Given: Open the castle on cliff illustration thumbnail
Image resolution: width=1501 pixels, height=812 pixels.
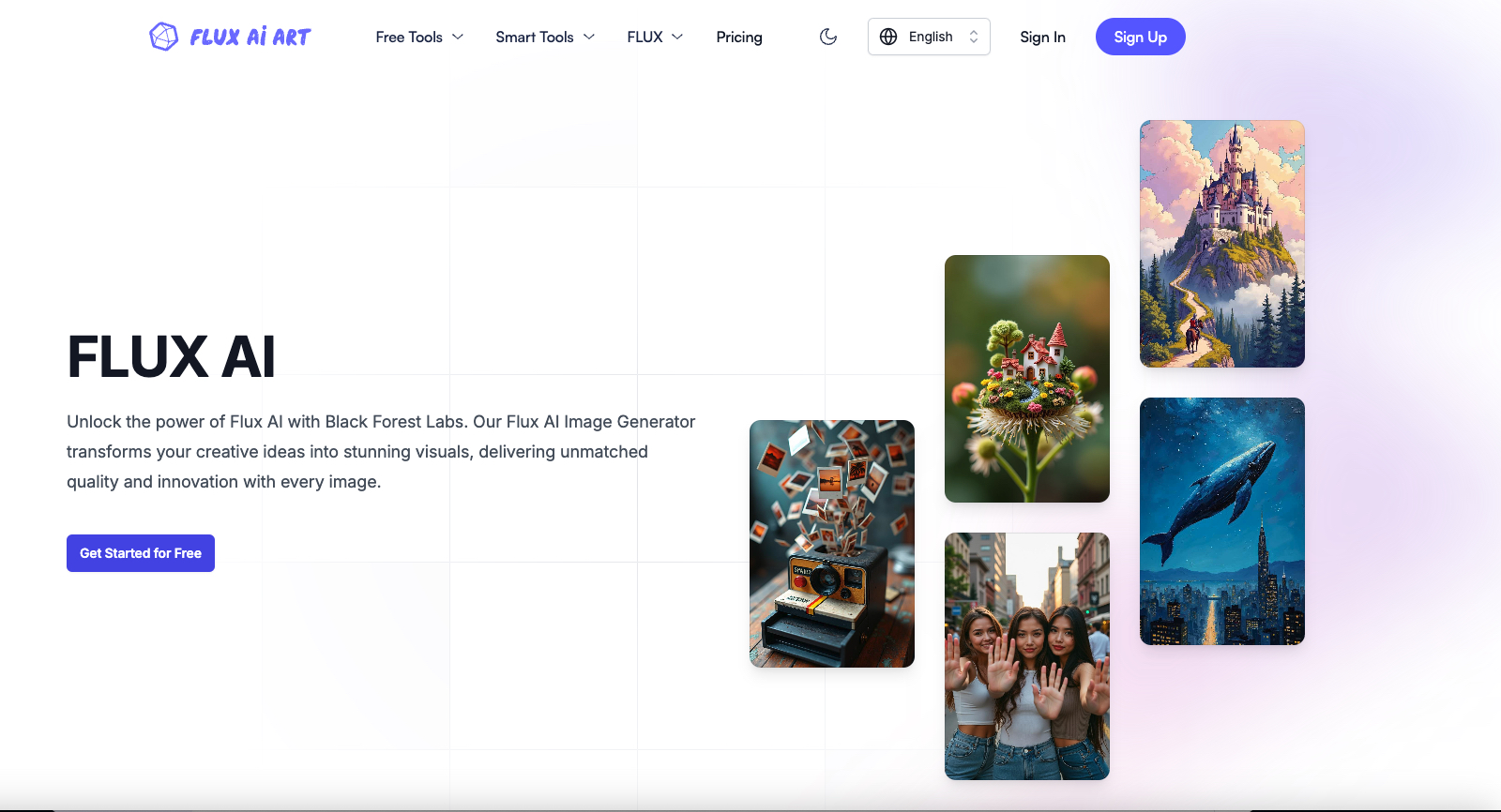Looking at the screenshot, I should (1221, 244).
